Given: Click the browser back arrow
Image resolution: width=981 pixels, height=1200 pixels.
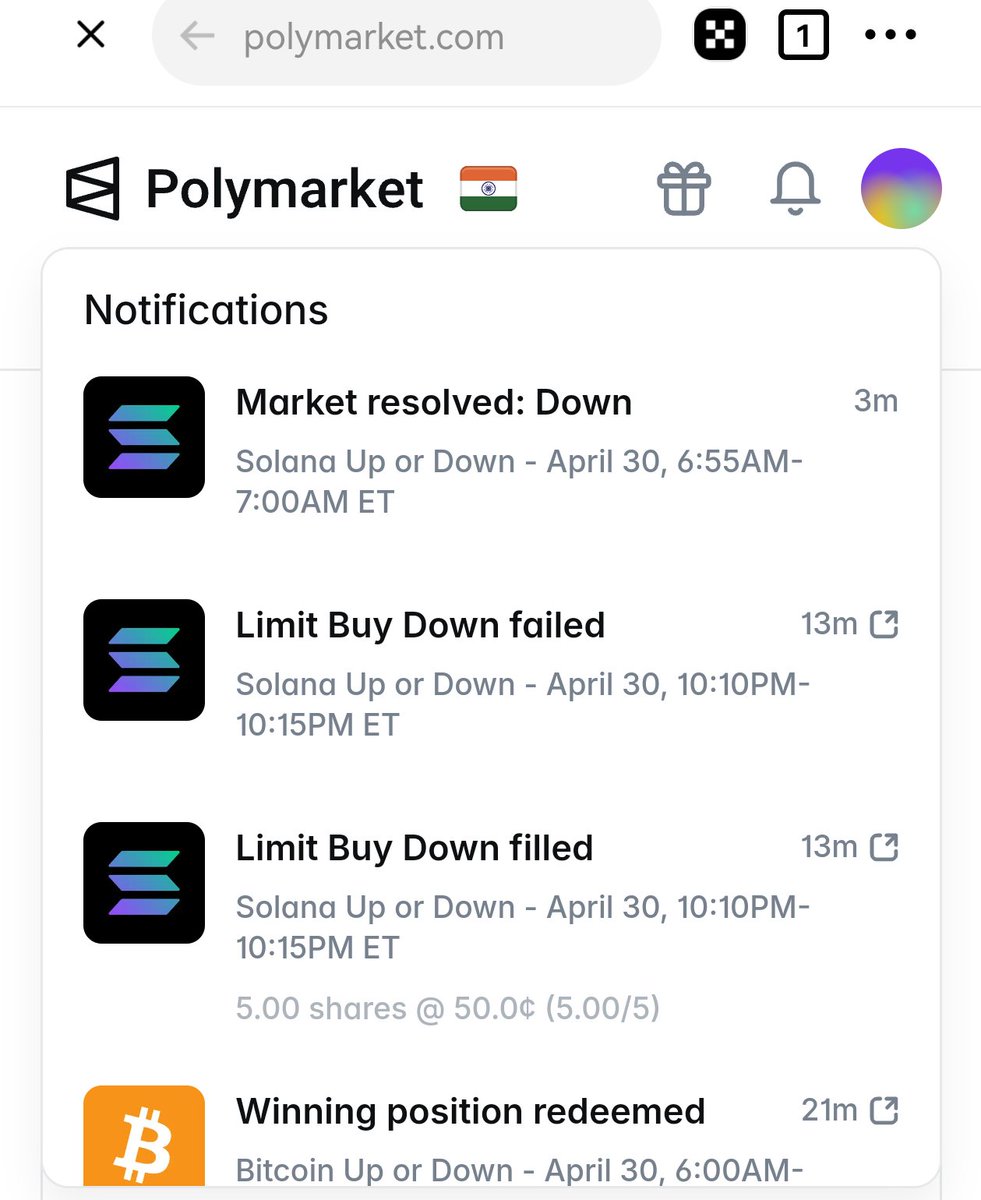Looking at the screenshot, I should pos(197,37).
